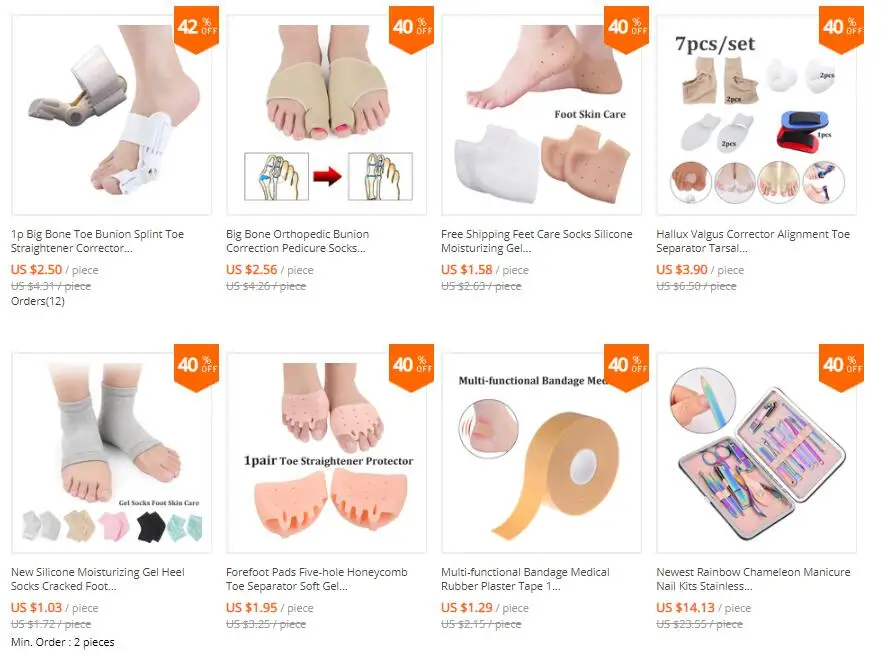Click 40% OFF badge on Feet Care Socks
Image resolution: width=888 pixels, height=654 pixels.
point(626,29)
